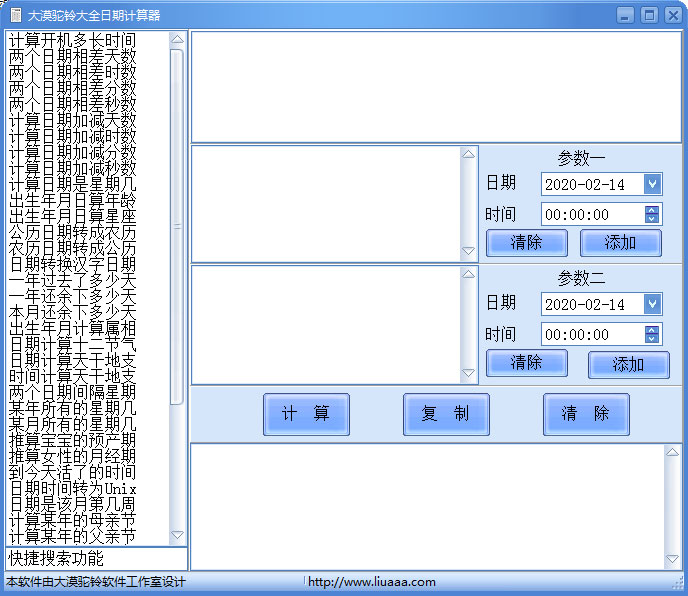Click function list scrollbar thumb

tap(177, 226)
